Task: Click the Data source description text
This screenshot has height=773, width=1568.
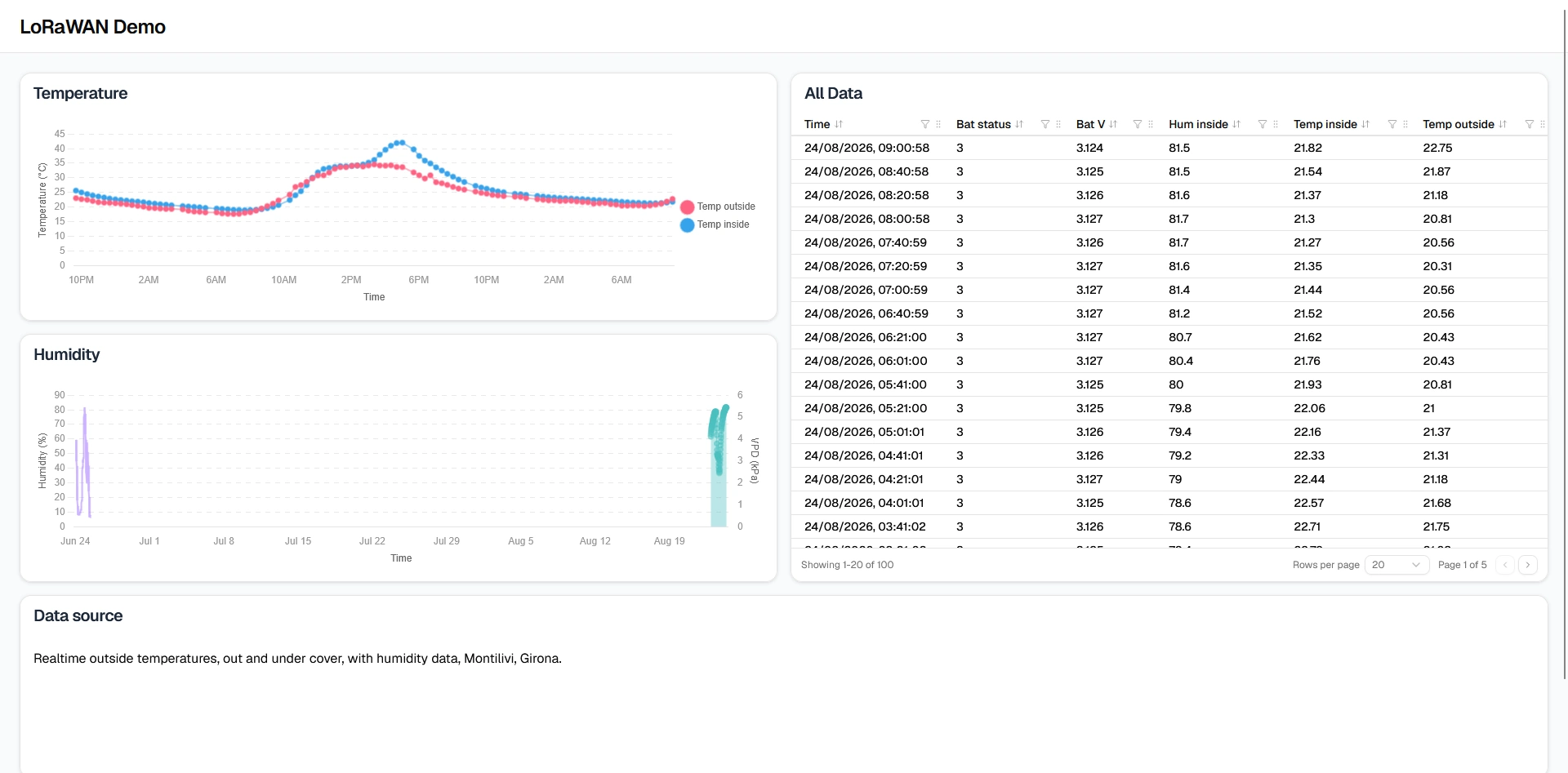Action: 297,659
